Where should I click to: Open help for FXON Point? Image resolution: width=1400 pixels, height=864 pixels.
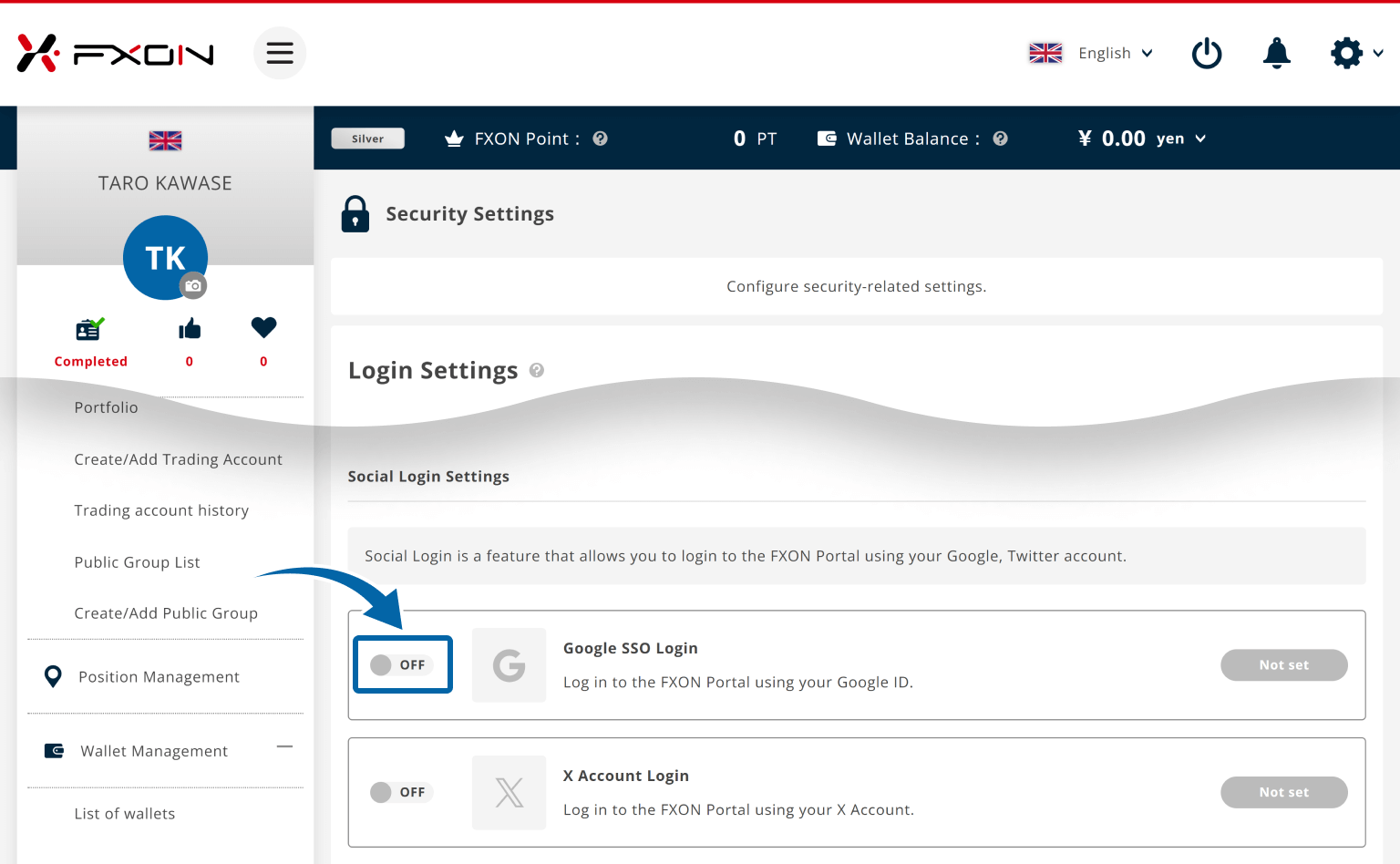600,139
